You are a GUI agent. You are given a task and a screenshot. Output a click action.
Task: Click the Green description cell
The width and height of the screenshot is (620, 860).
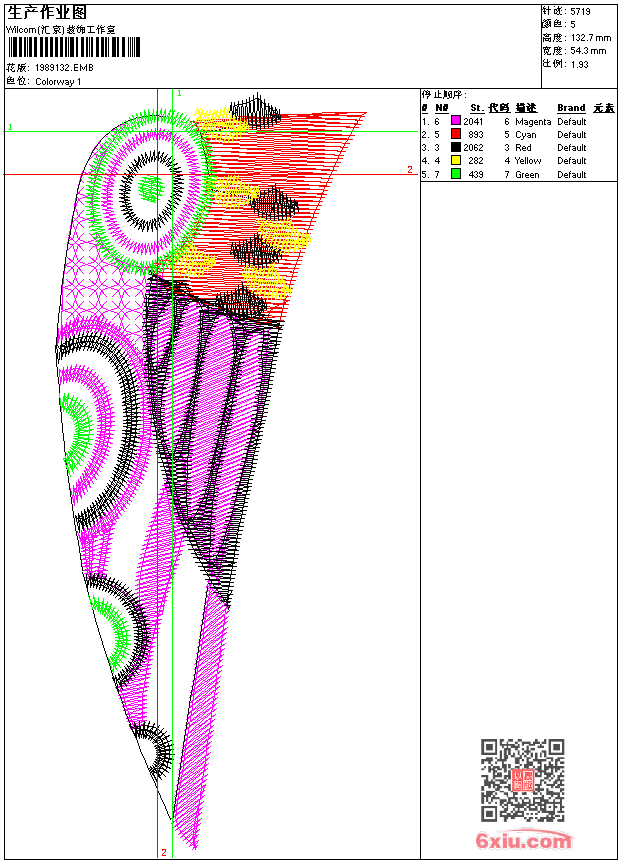pos(527,174)
